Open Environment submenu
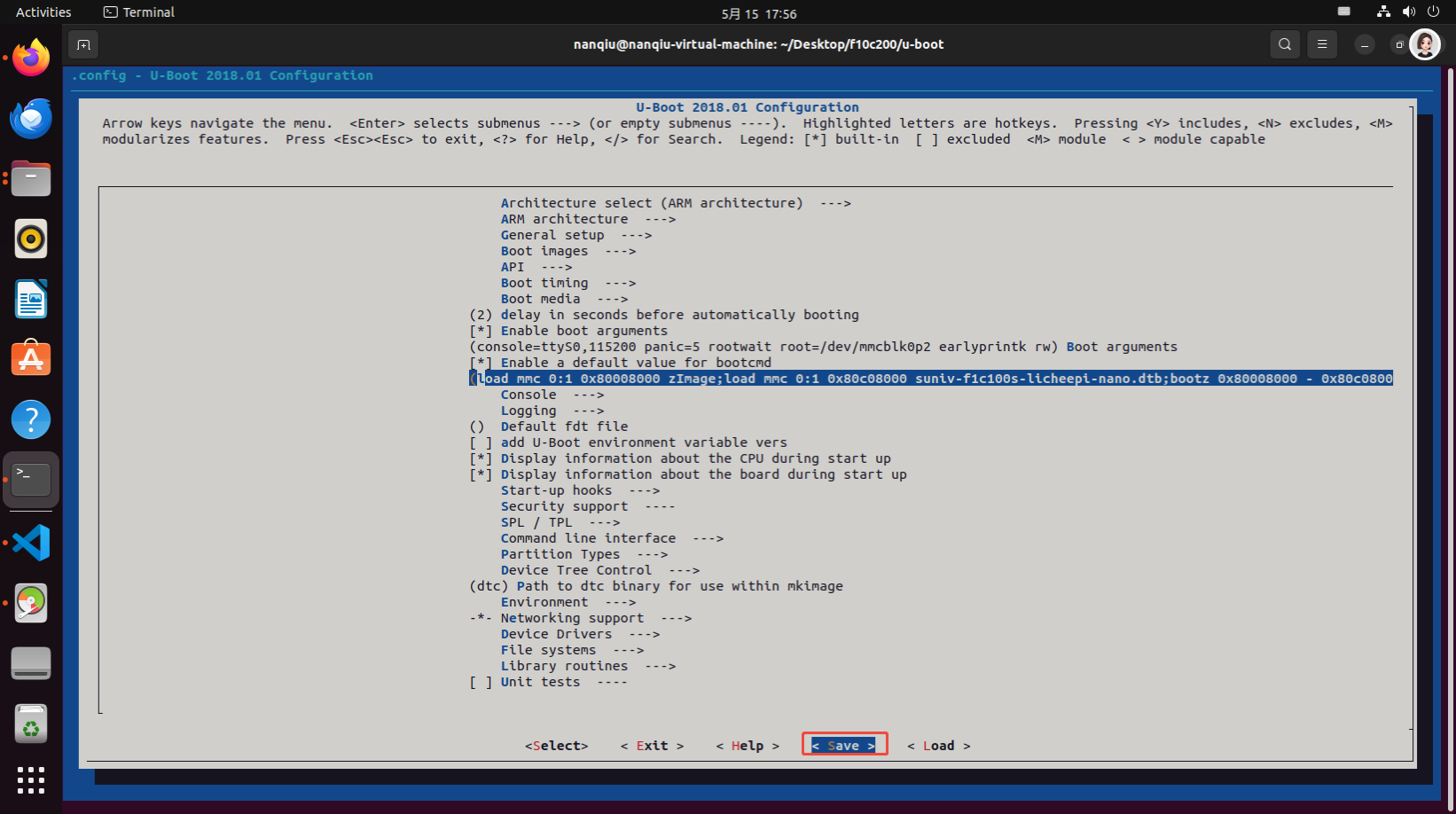 pyautogui.click(x=568, y=602)
